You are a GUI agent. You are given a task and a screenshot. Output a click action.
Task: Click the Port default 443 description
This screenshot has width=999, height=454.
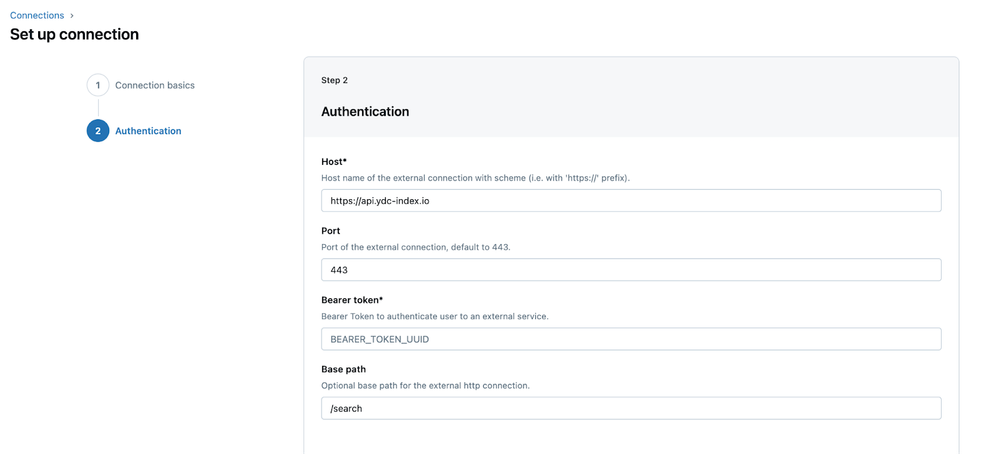click(415, 247)
